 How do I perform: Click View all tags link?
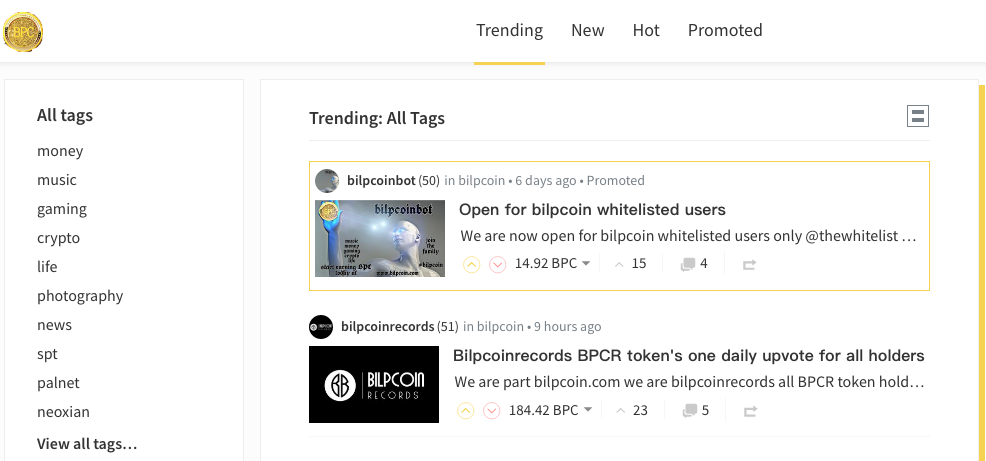(x=87, y=443)
